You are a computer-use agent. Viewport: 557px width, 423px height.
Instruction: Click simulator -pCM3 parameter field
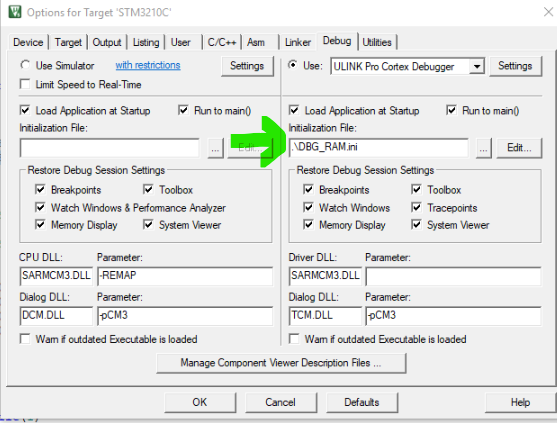pyautogui.click(x=185, y=316)
